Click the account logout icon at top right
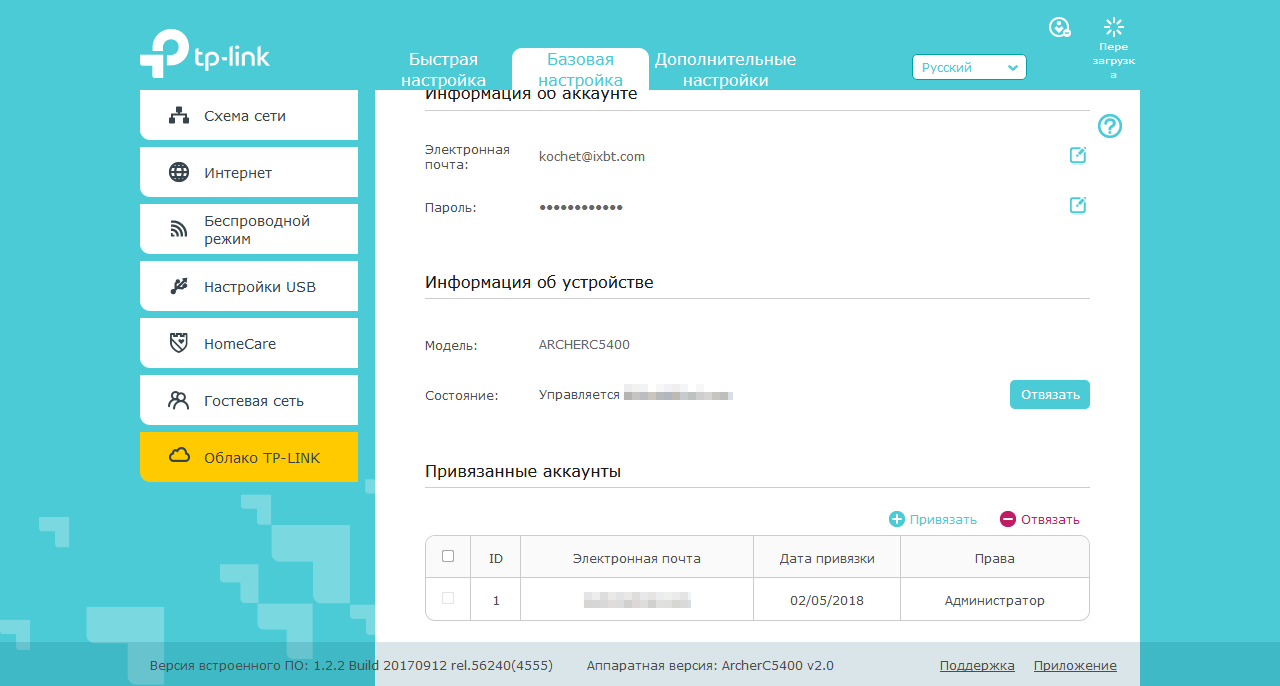The height and width of the screenshot is (686, 1280). (1060, 27)
